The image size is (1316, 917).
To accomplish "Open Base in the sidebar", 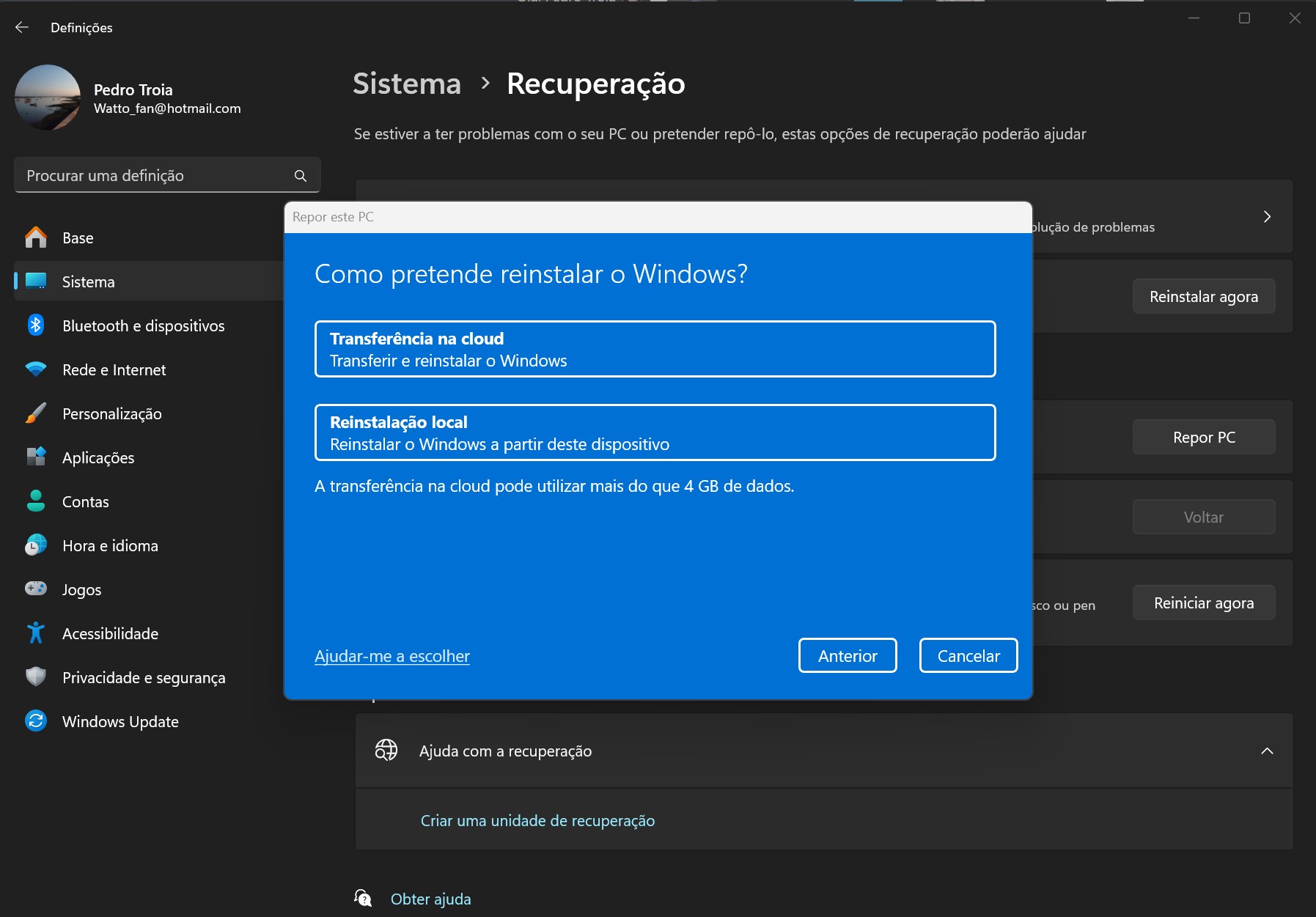I will 149,237.
